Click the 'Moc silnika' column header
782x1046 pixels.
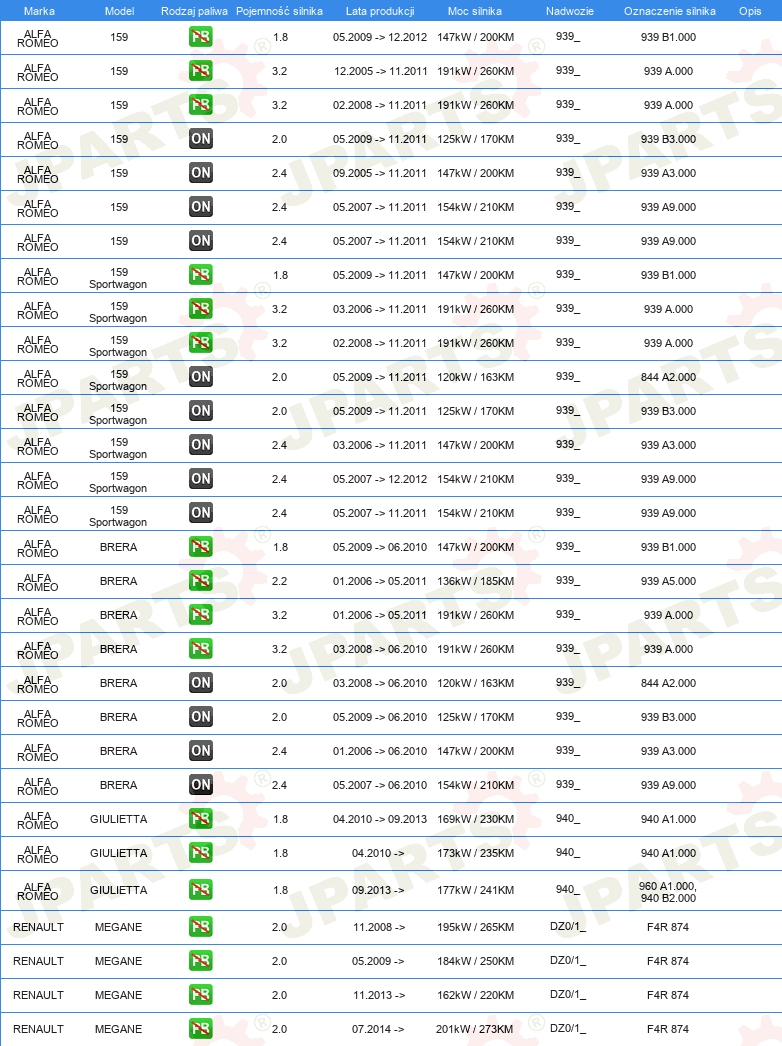(x=474, y=11)
